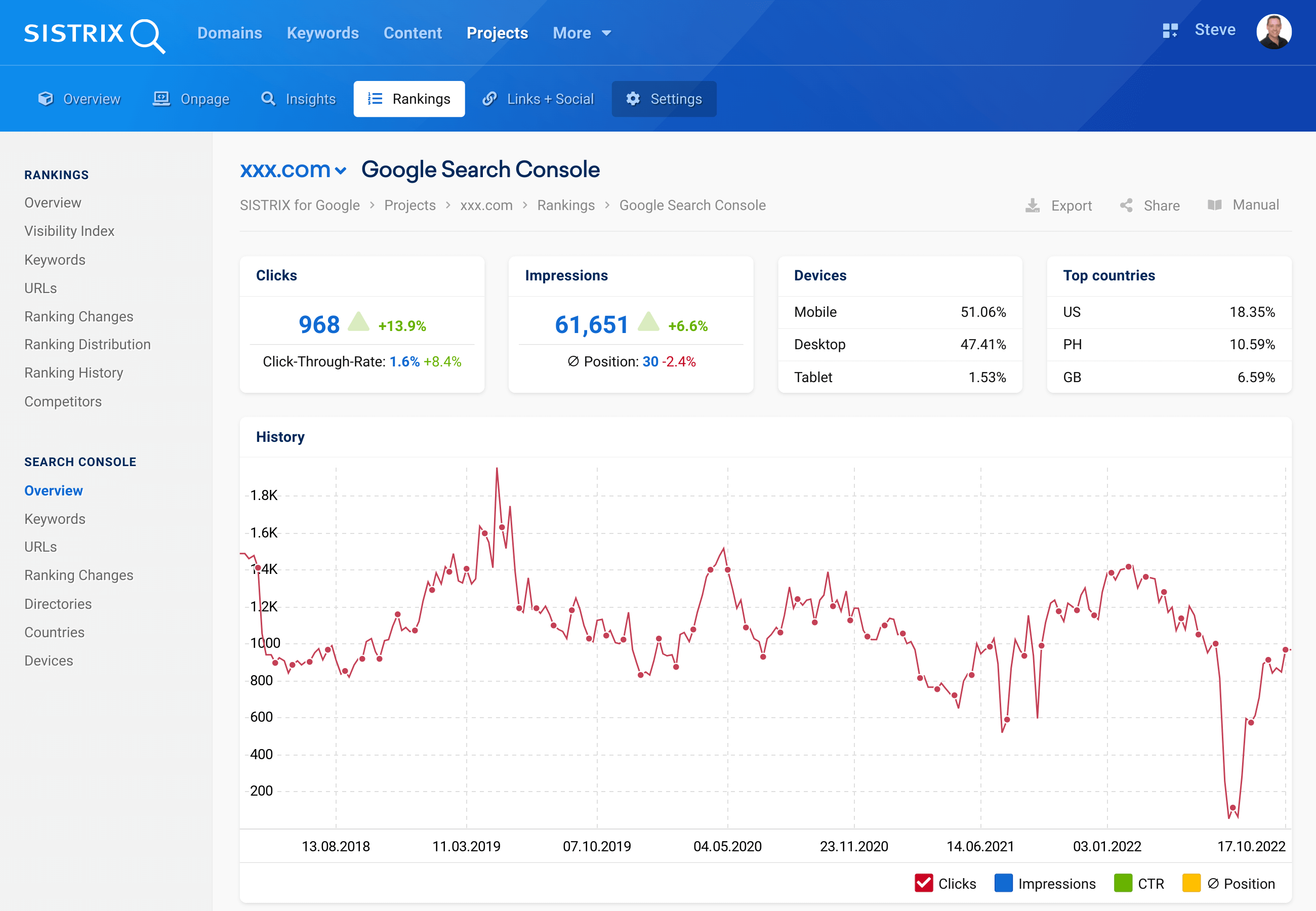Click the Settings gear icon
The image size is (1316, 911).
click(x=631, y=99)
